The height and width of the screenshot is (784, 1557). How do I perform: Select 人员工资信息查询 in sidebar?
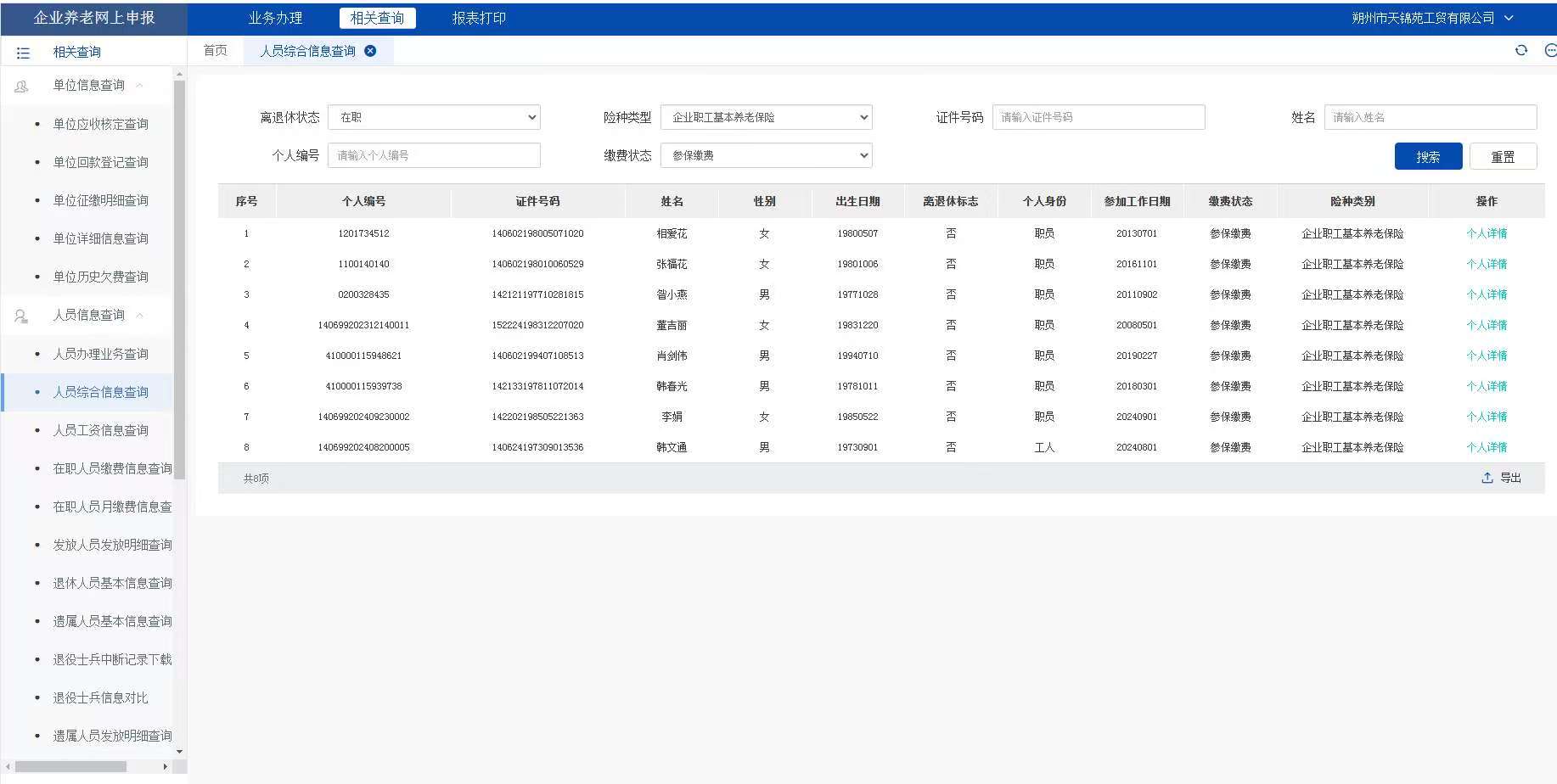click(x=100, y=430)
